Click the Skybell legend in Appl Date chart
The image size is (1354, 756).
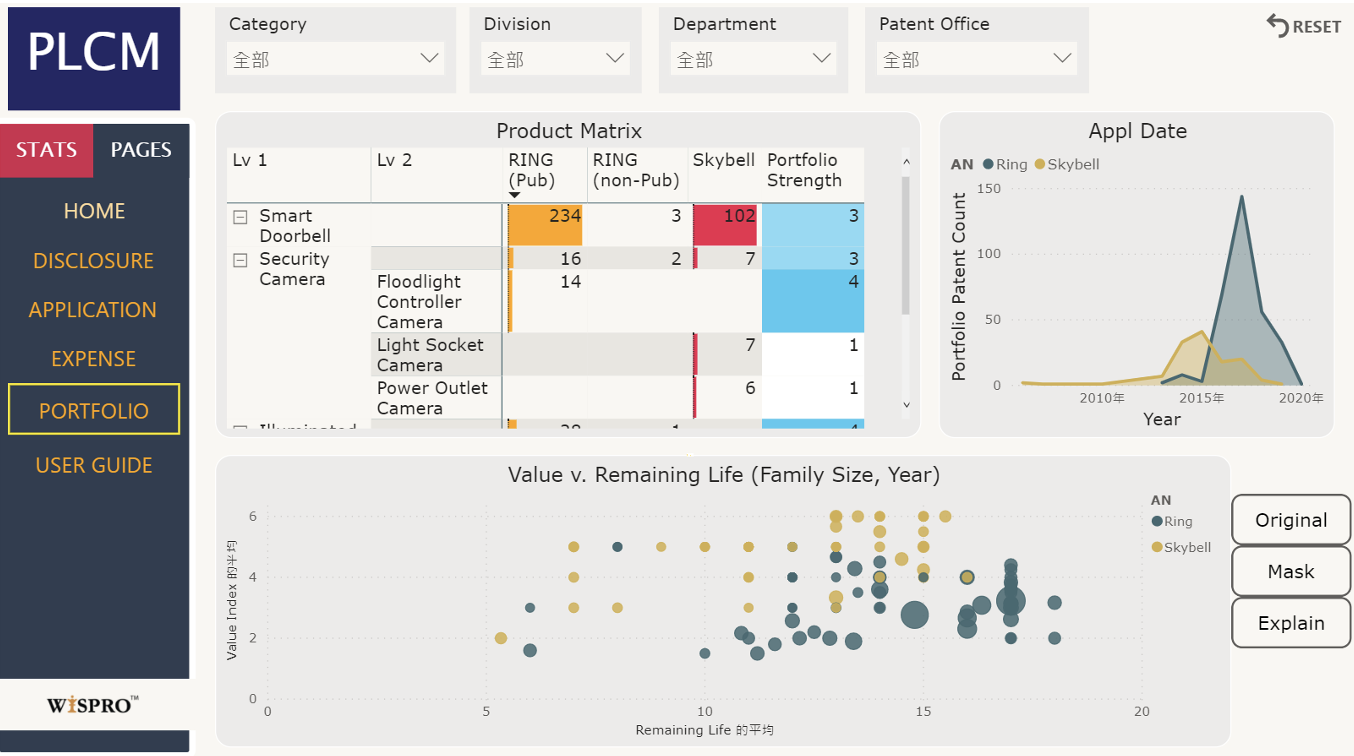point(1066,164)
